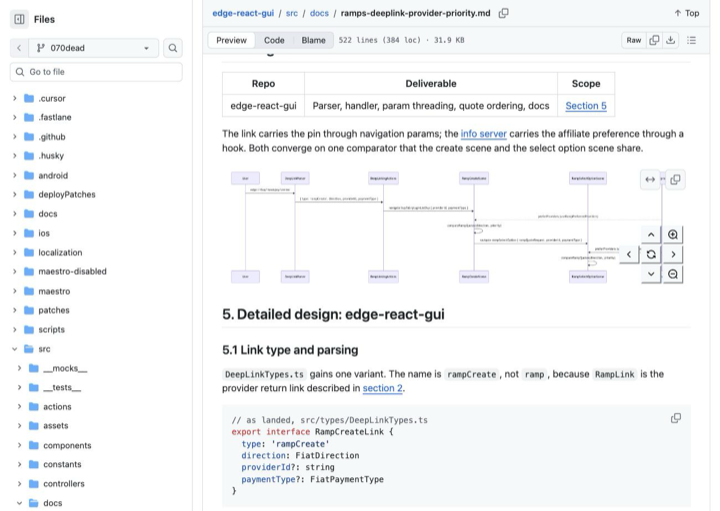Click the ios folder icon
Viewport: 720px width, 511px height.
pos(29,233)
